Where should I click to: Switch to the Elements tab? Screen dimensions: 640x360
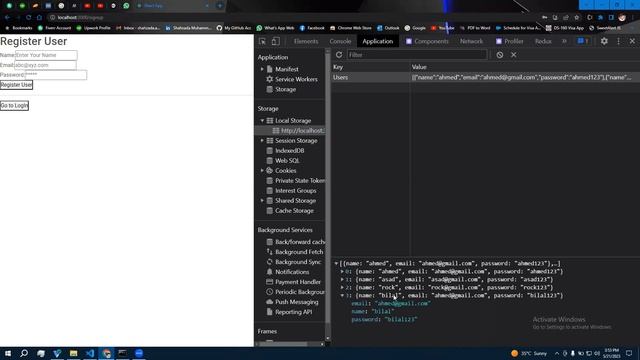[x=306, y=41]
